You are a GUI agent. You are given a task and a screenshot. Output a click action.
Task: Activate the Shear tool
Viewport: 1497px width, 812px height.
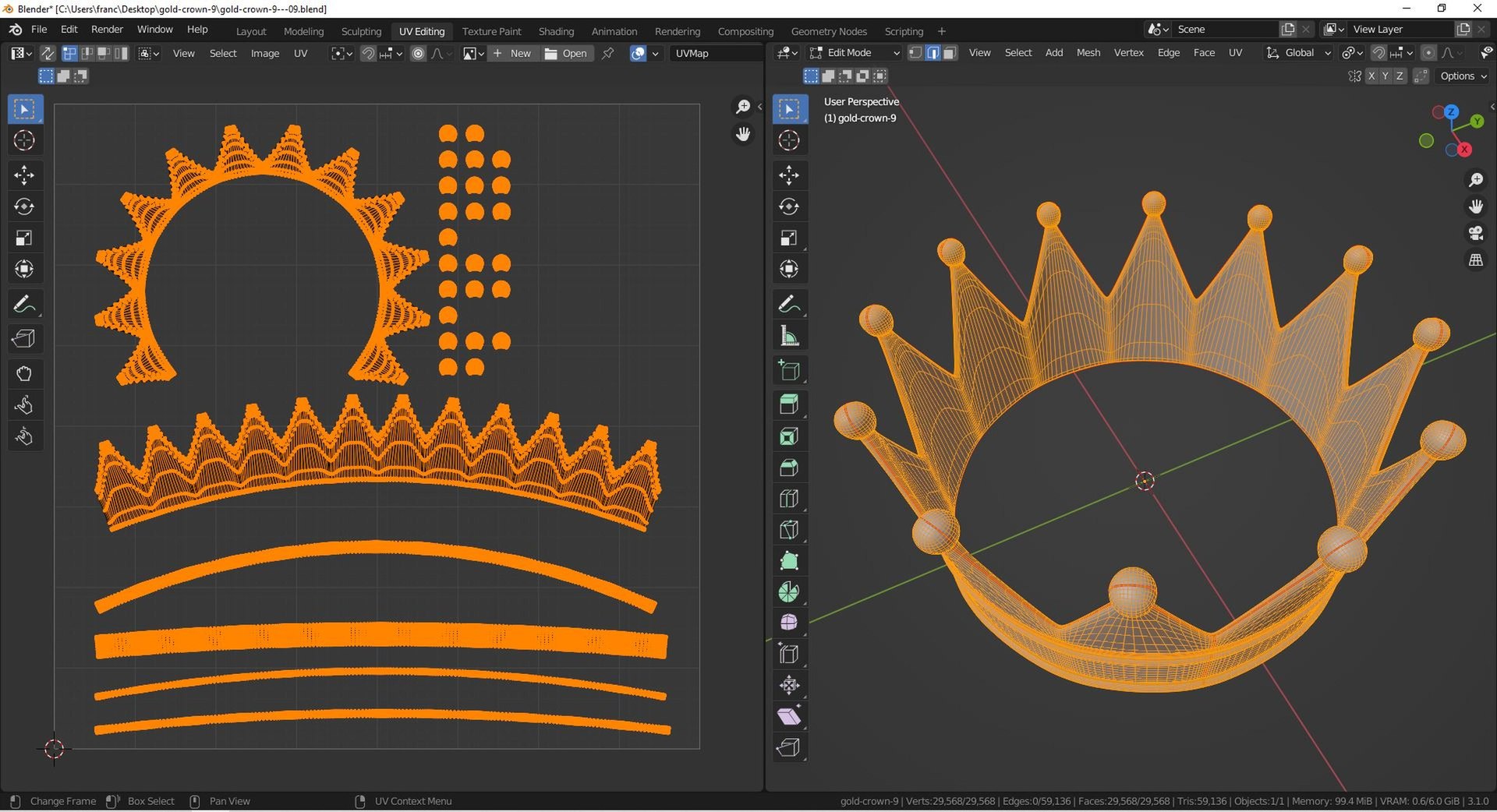coord(789,717)
